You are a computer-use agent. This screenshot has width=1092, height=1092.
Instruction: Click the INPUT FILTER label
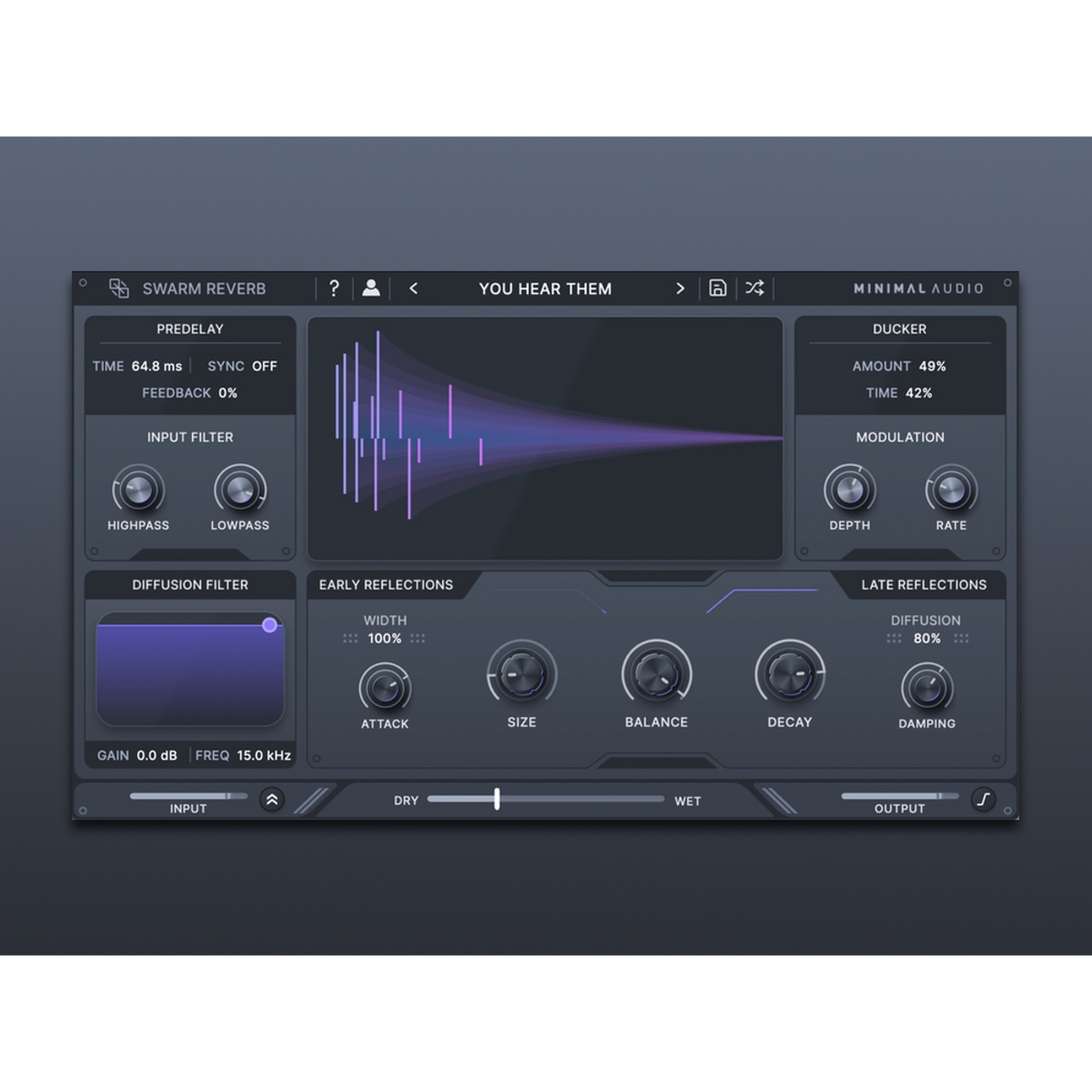[190, 438]
